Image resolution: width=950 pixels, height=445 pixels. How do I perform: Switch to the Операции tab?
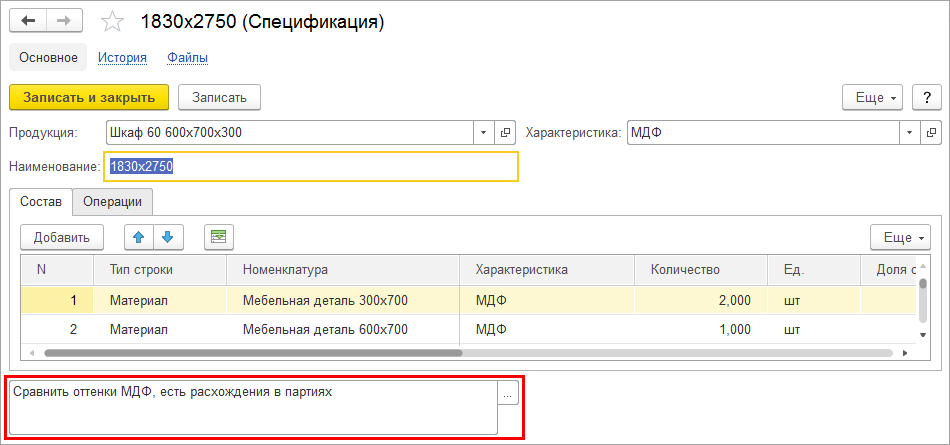tap(113, 202)
